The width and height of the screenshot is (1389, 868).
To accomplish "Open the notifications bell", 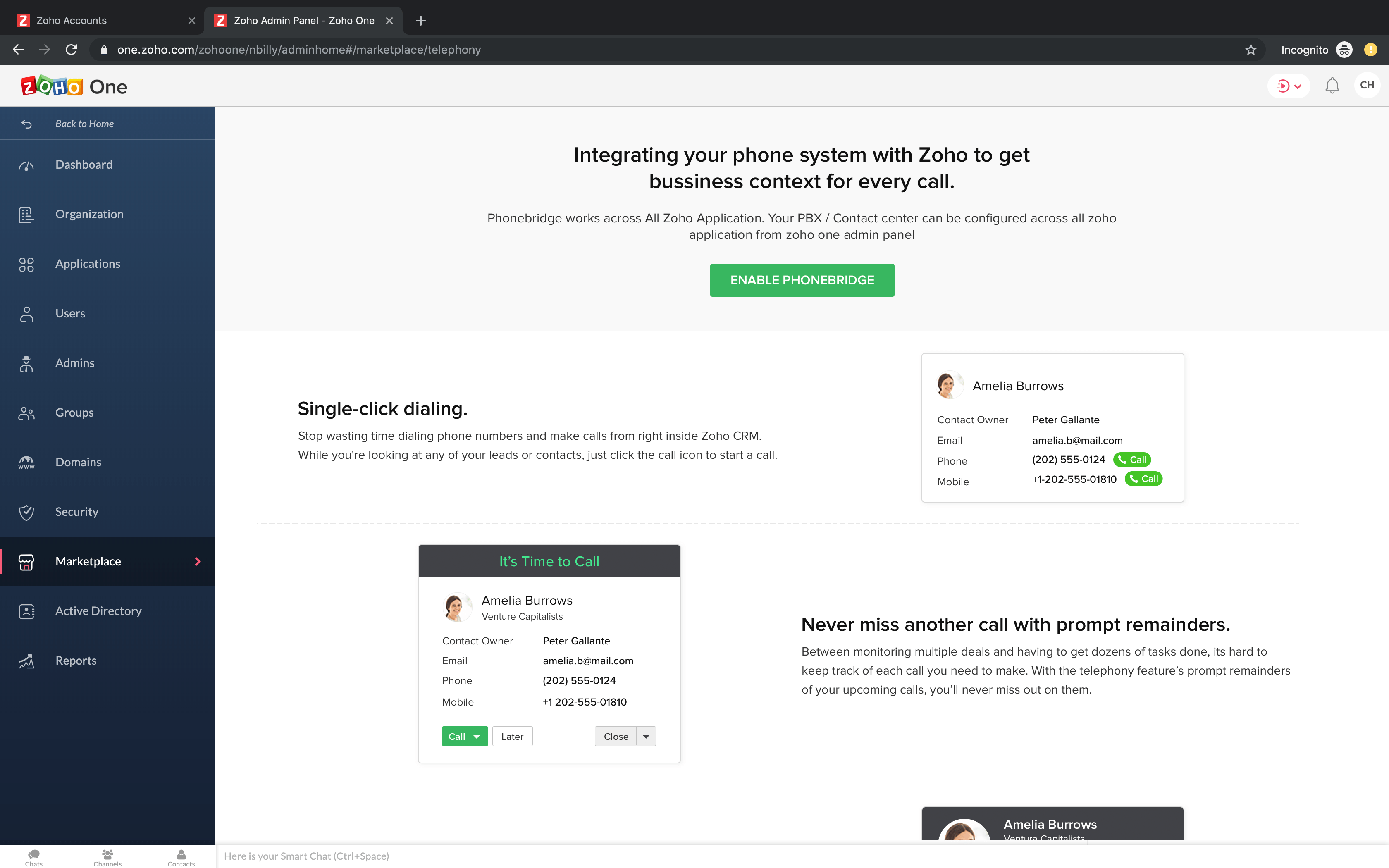I will 1332,85.
